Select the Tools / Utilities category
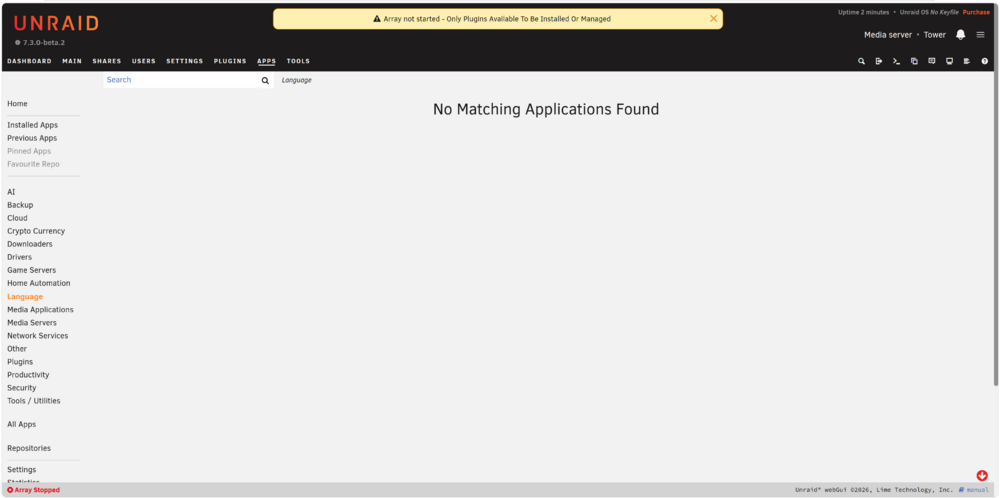 (x=34, y=401)
